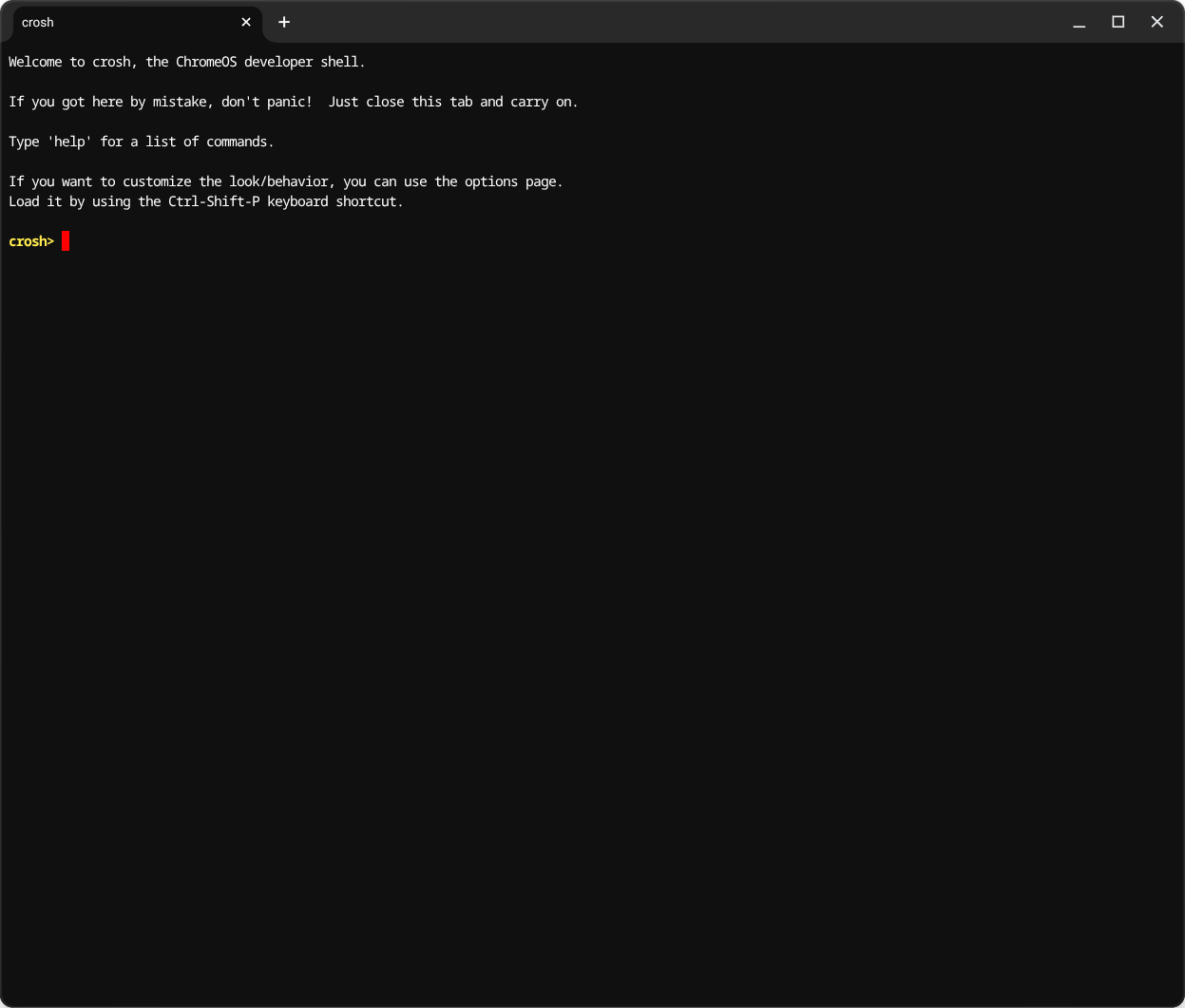Close the crosh tab

pos(246,22)
